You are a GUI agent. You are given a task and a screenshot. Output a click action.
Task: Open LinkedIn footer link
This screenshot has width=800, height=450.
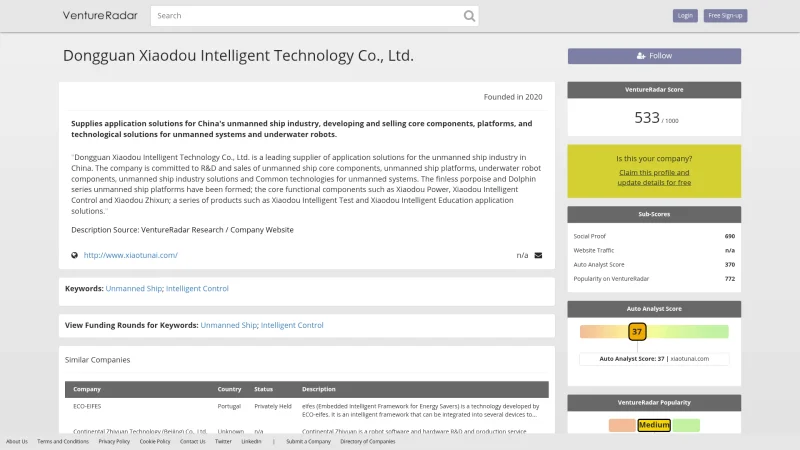coord(251,442)
